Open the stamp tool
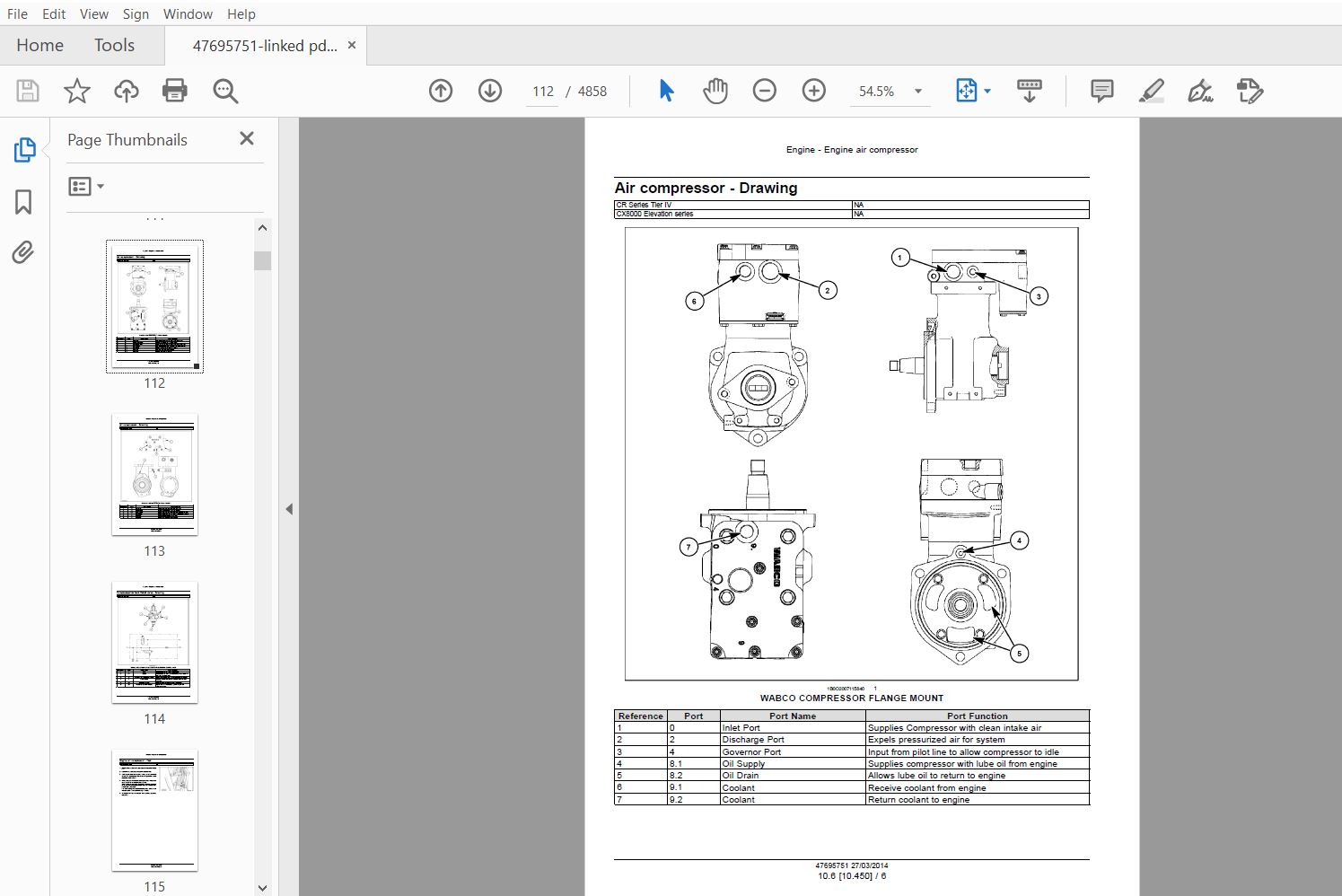This screenshot has width=1342, height=896. pos(1250,91)
